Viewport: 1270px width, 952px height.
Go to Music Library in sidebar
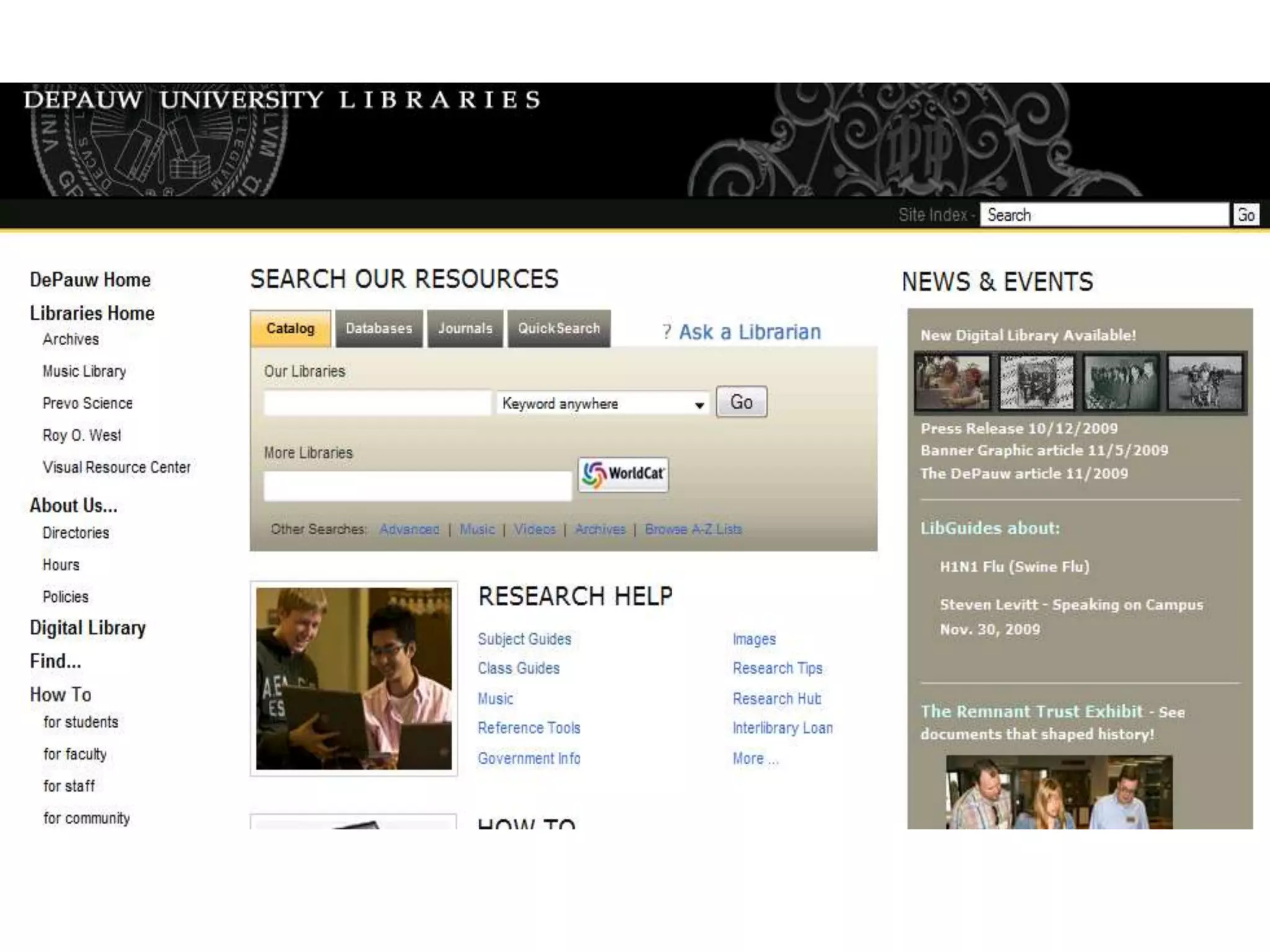click(x=84, y=371)
